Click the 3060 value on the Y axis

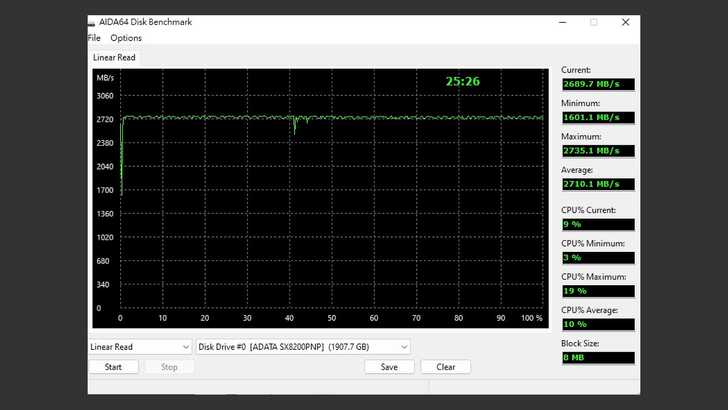point(105,96)
